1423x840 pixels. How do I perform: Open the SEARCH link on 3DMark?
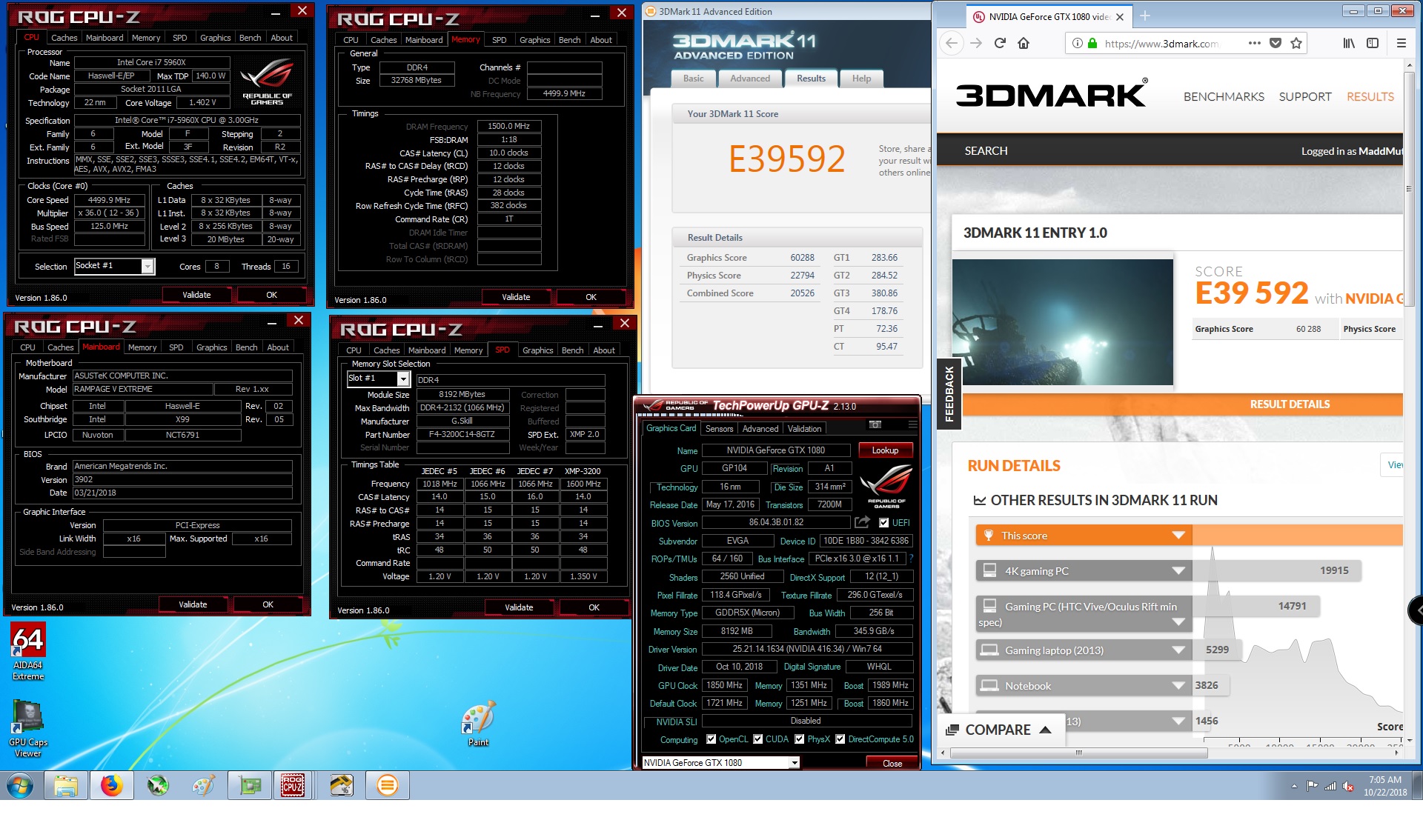click(986, 151)
